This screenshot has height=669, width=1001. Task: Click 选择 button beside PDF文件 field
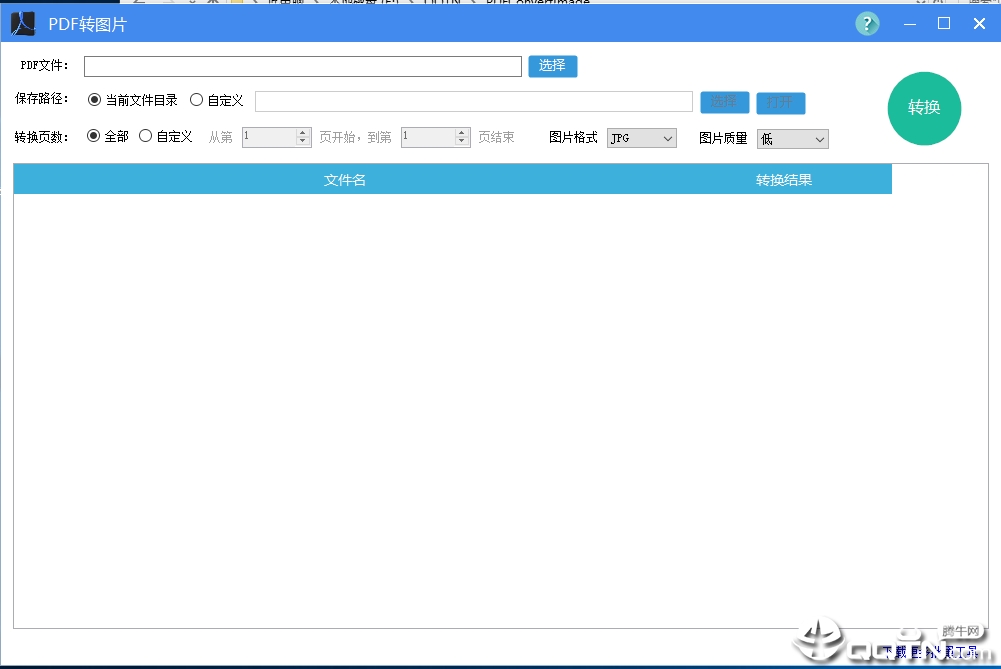553,66
